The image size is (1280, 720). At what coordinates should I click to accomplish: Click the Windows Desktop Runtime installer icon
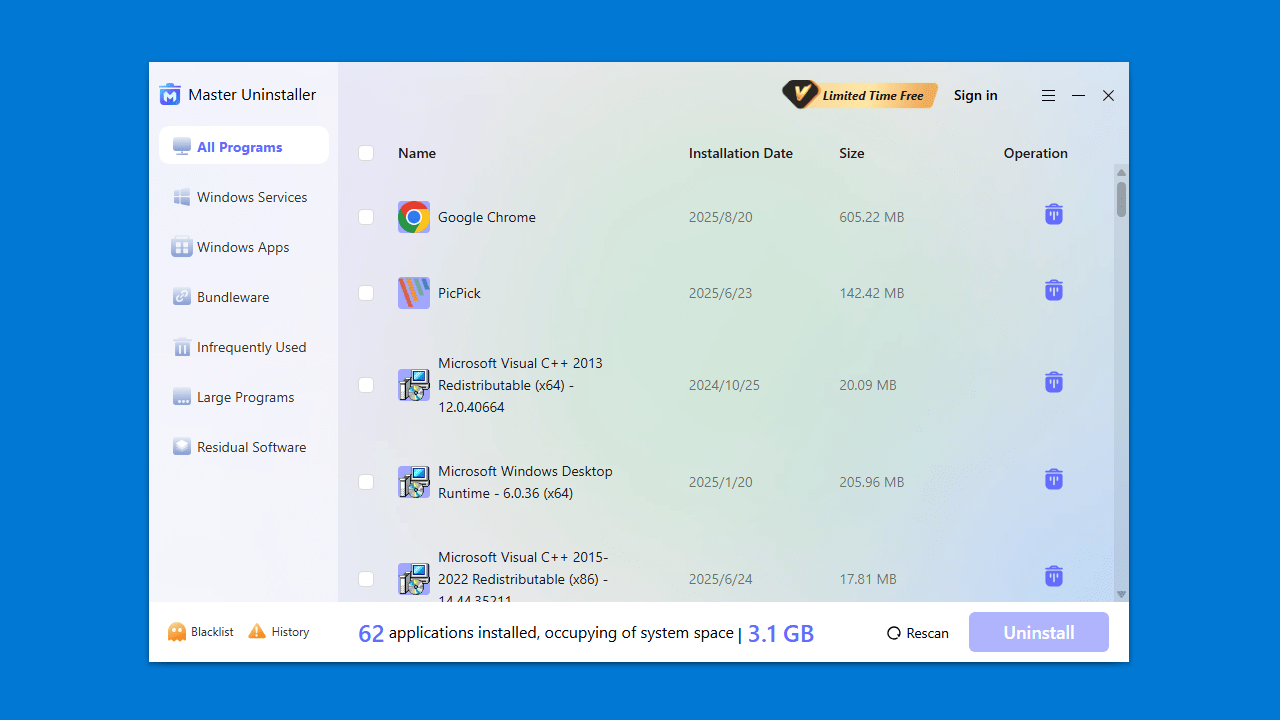414,482
